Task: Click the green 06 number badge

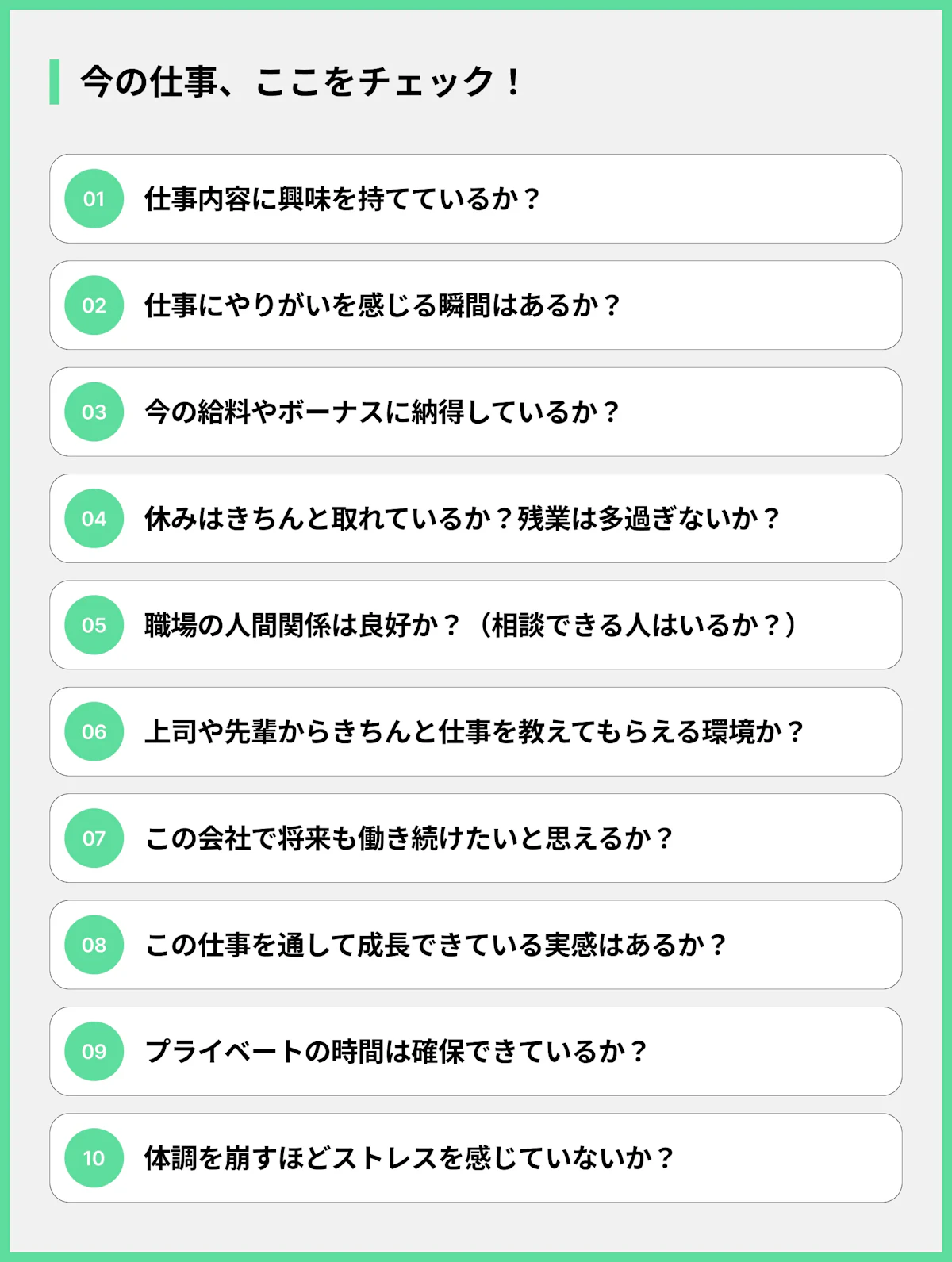Action: point(94,731)
